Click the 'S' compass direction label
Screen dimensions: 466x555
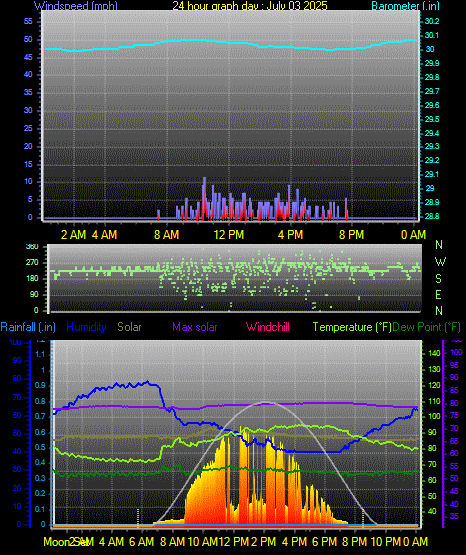pyautogui.click(x=438, y=279)
